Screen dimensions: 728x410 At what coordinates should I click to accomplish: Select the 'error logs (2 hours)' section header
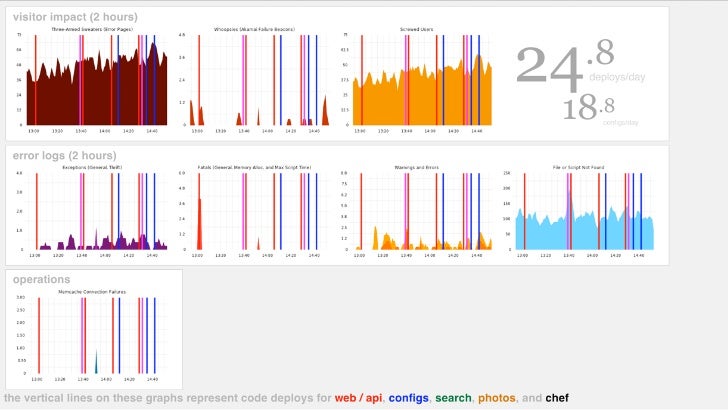pos(65,156)
